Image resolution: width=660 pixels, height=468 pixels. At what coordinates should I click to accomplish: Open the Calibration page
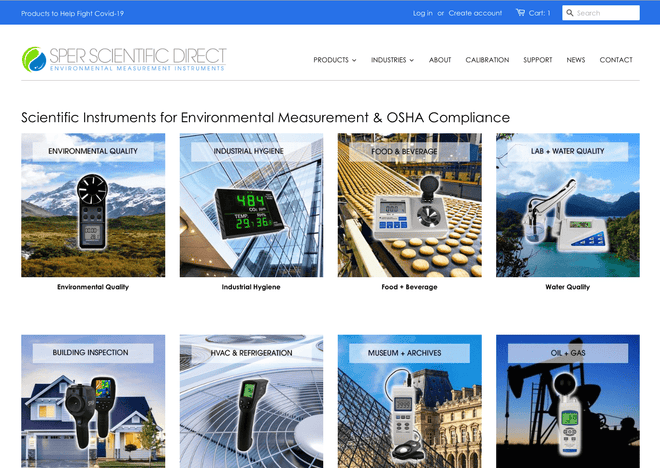(x=487, y=60)
